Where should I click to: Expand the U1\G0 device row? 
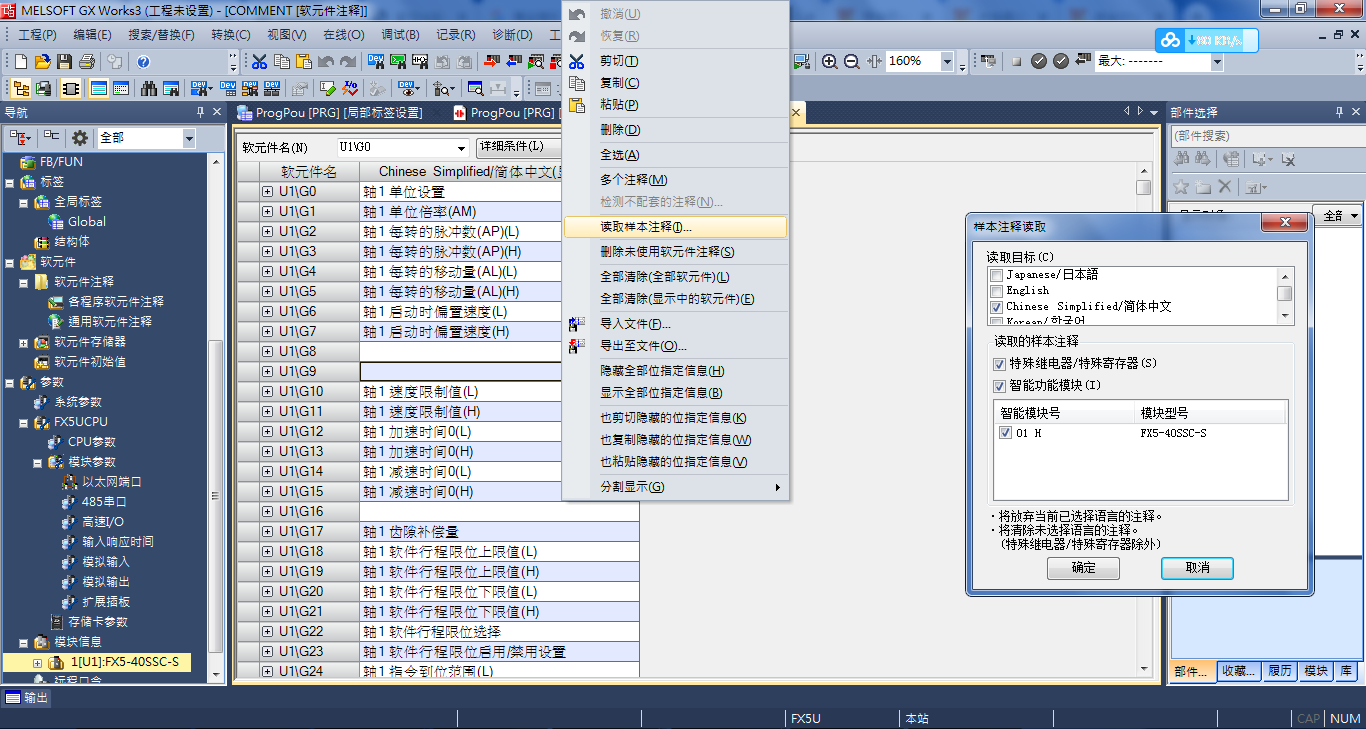[268, 192]
